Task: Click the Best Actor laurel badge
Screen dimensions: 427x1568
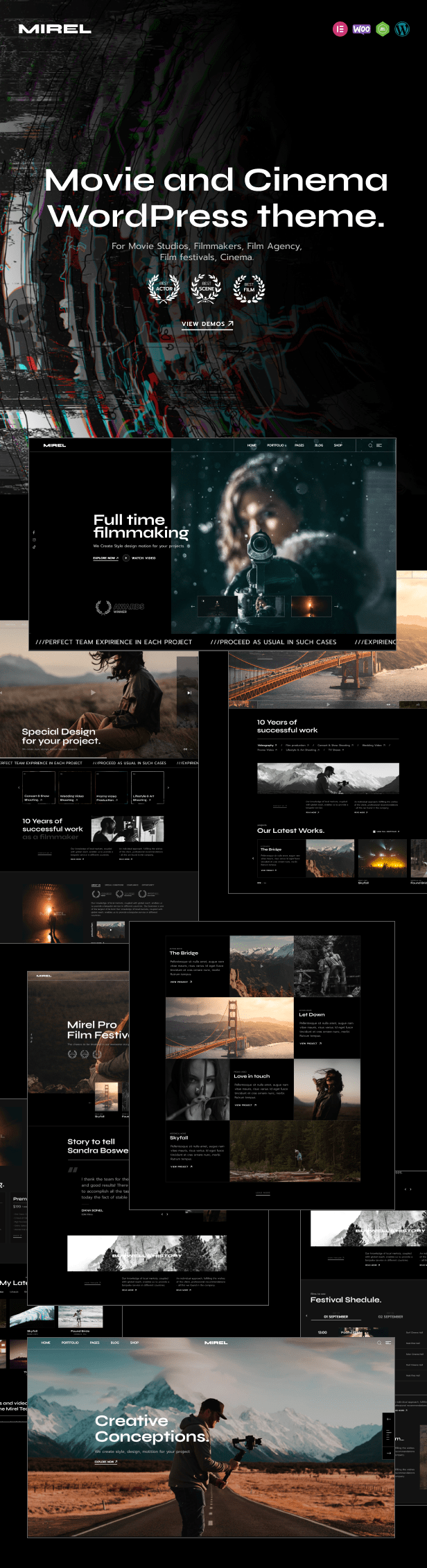Action: 164,288
